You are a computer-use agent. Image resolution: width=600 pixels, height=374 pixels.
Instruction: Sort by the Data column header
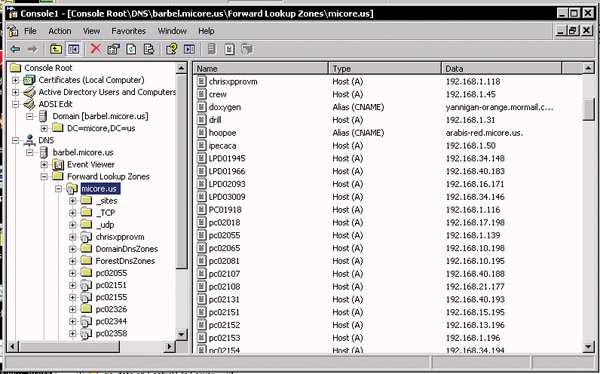tap(502, 69)
